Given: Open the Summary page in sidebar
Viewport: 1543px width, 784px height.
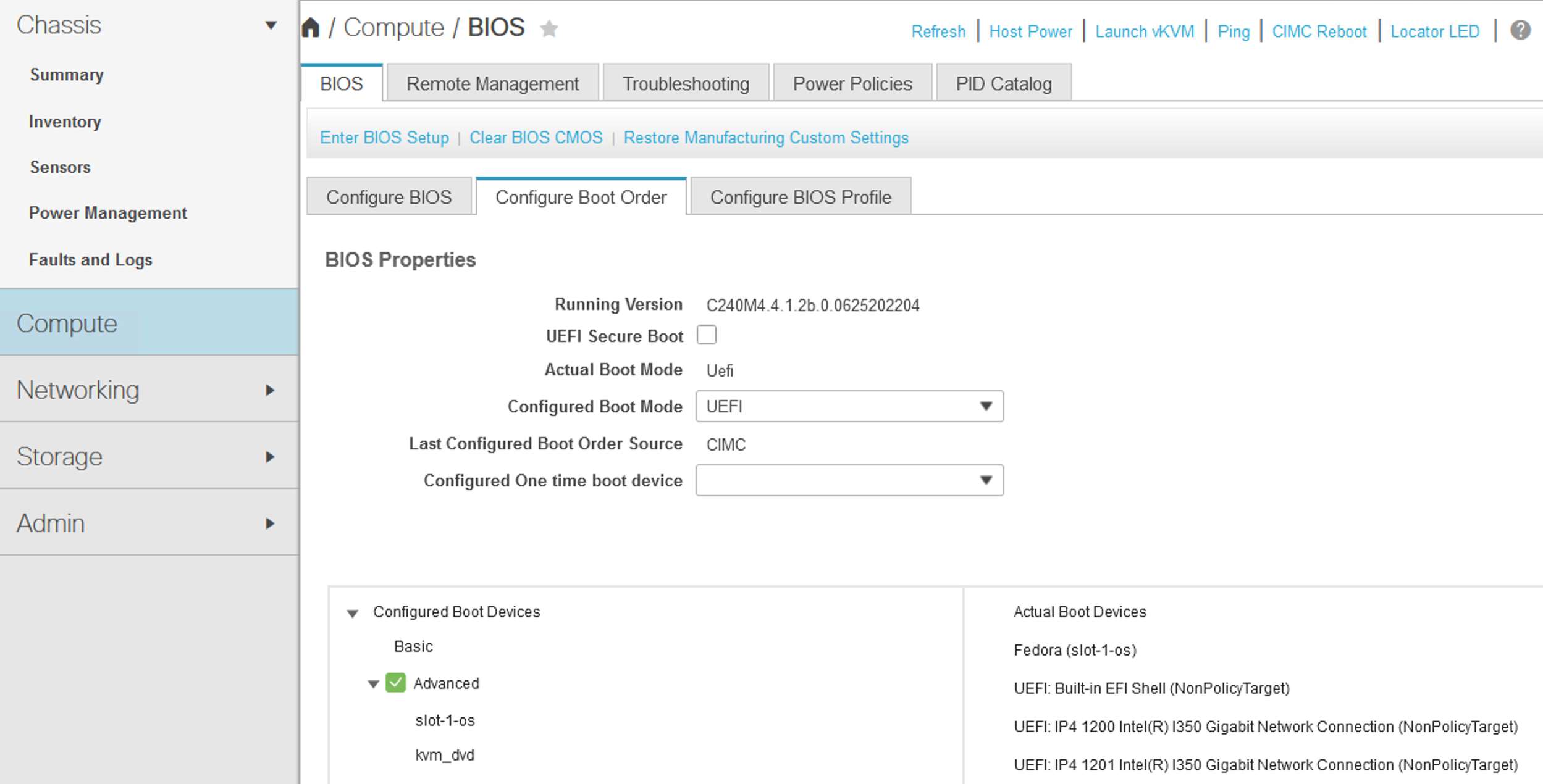Looking at the screenshot, I should tap(67, 75).
